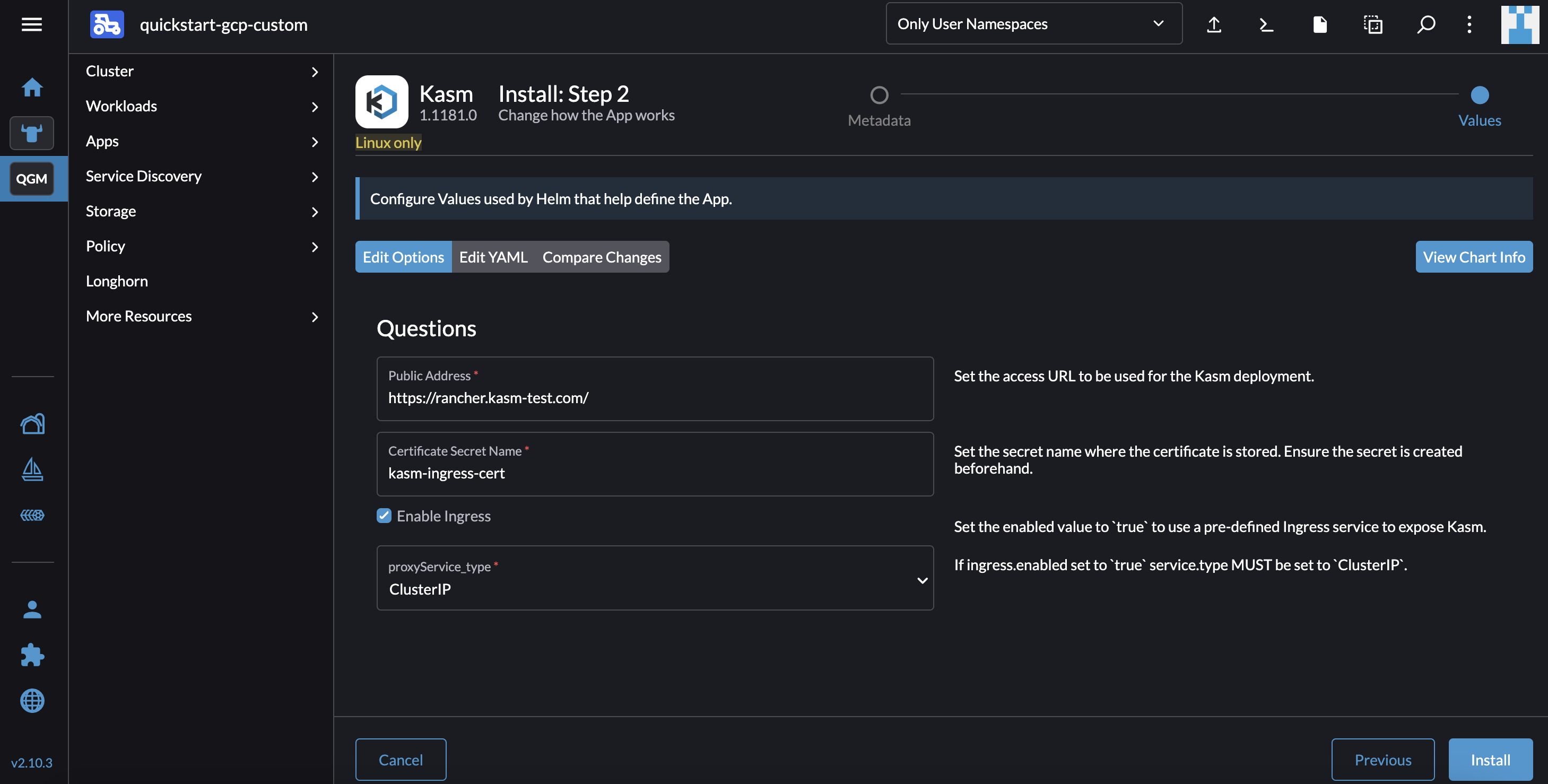The image size is (1548, 784).
Task: Expand the Apps nav section
Action: pyautogui.click(x=201, y=141)
